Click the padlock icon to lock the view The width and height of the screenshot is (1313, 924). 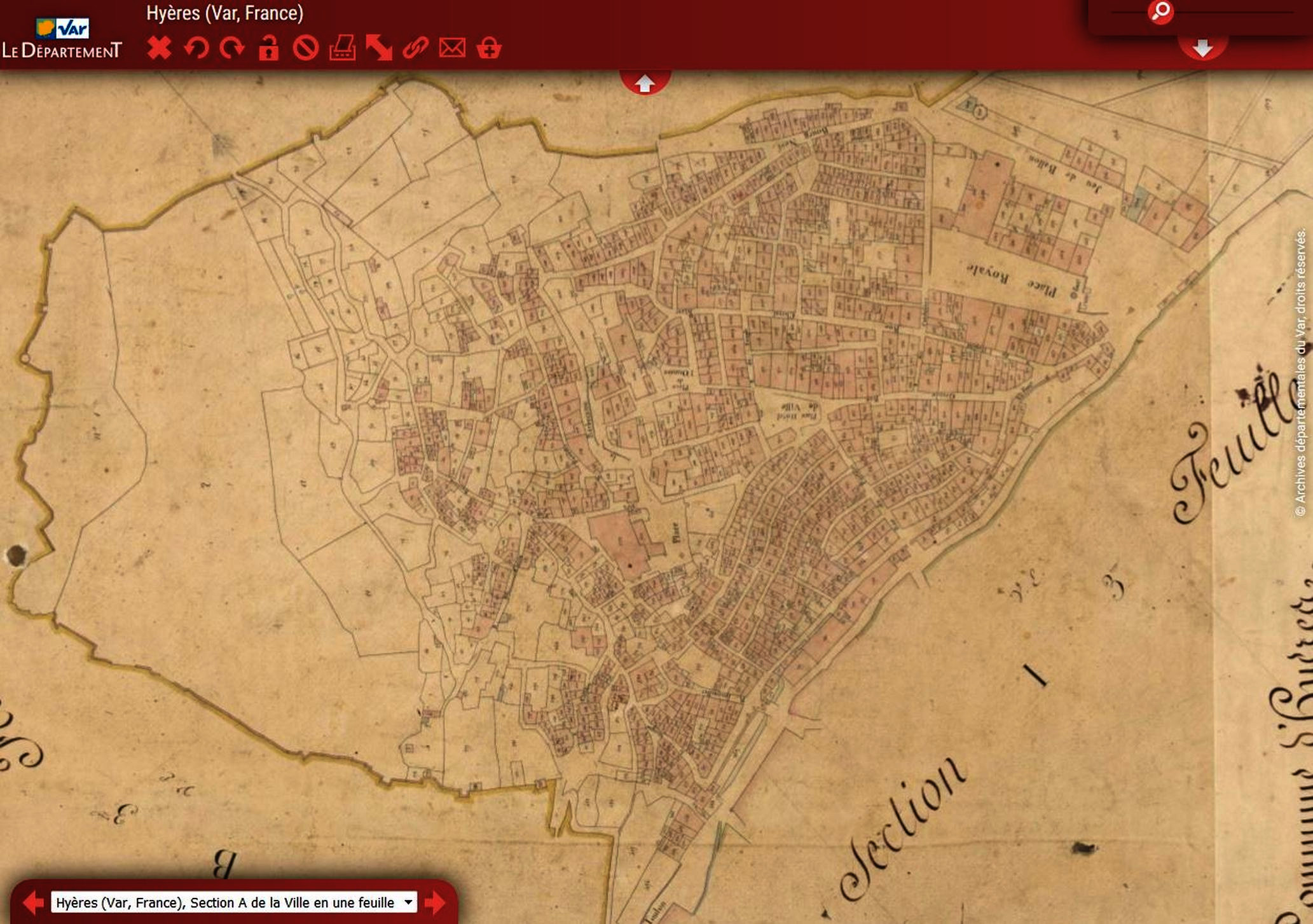(x=270, y=48)
